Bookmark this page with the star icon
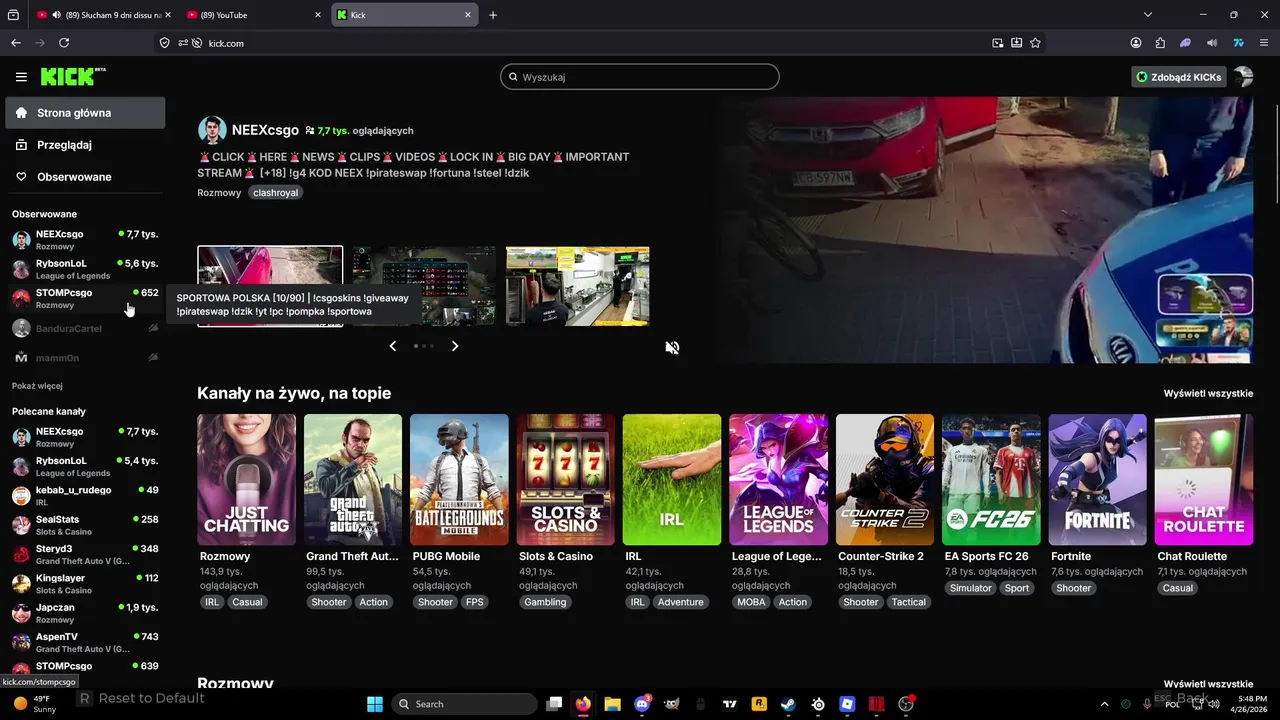The height and width of the screenshot is (720, 1280). (1036, 43)
